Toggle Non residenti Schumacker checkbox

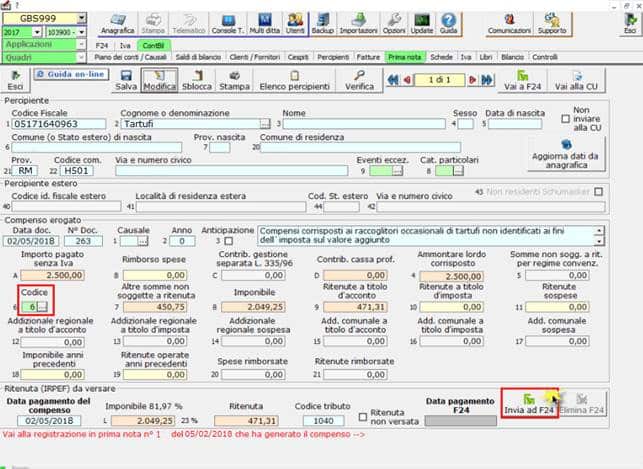coord(599,191)
